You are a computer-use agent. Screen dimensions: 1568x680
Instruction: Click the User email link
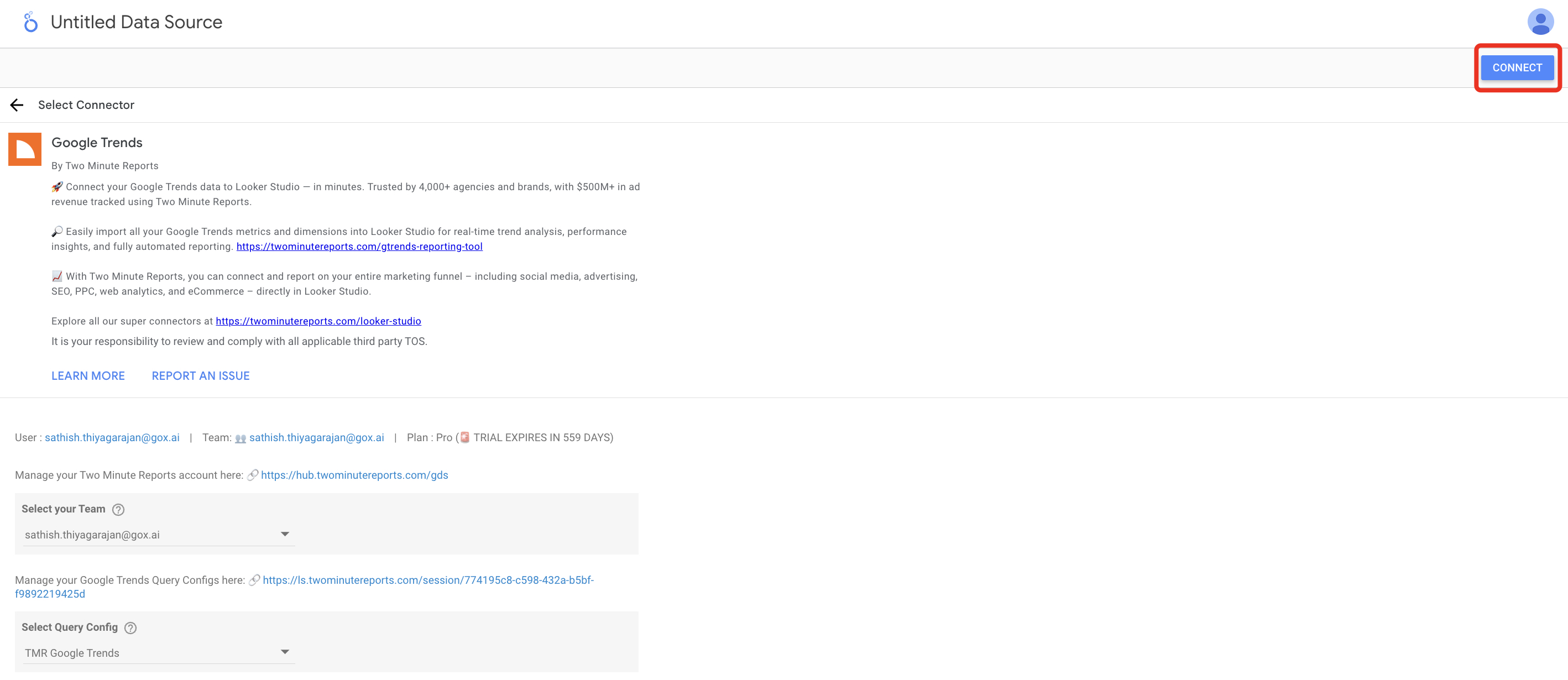(x=112, y=438)
